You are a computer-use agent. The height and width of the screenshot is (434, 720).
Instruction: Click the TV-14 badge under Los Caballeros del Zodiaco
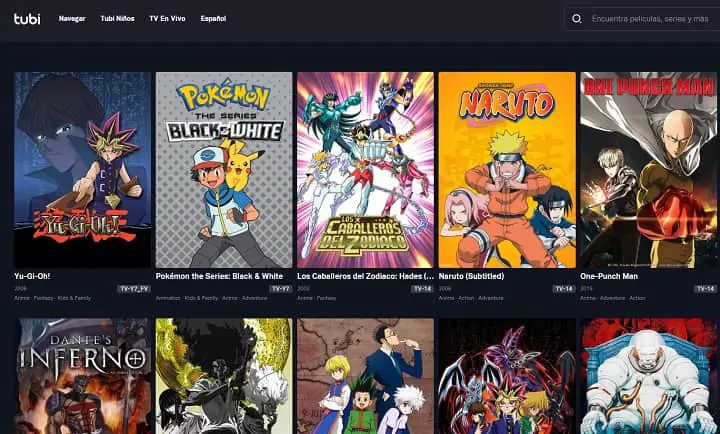(422, 289)
